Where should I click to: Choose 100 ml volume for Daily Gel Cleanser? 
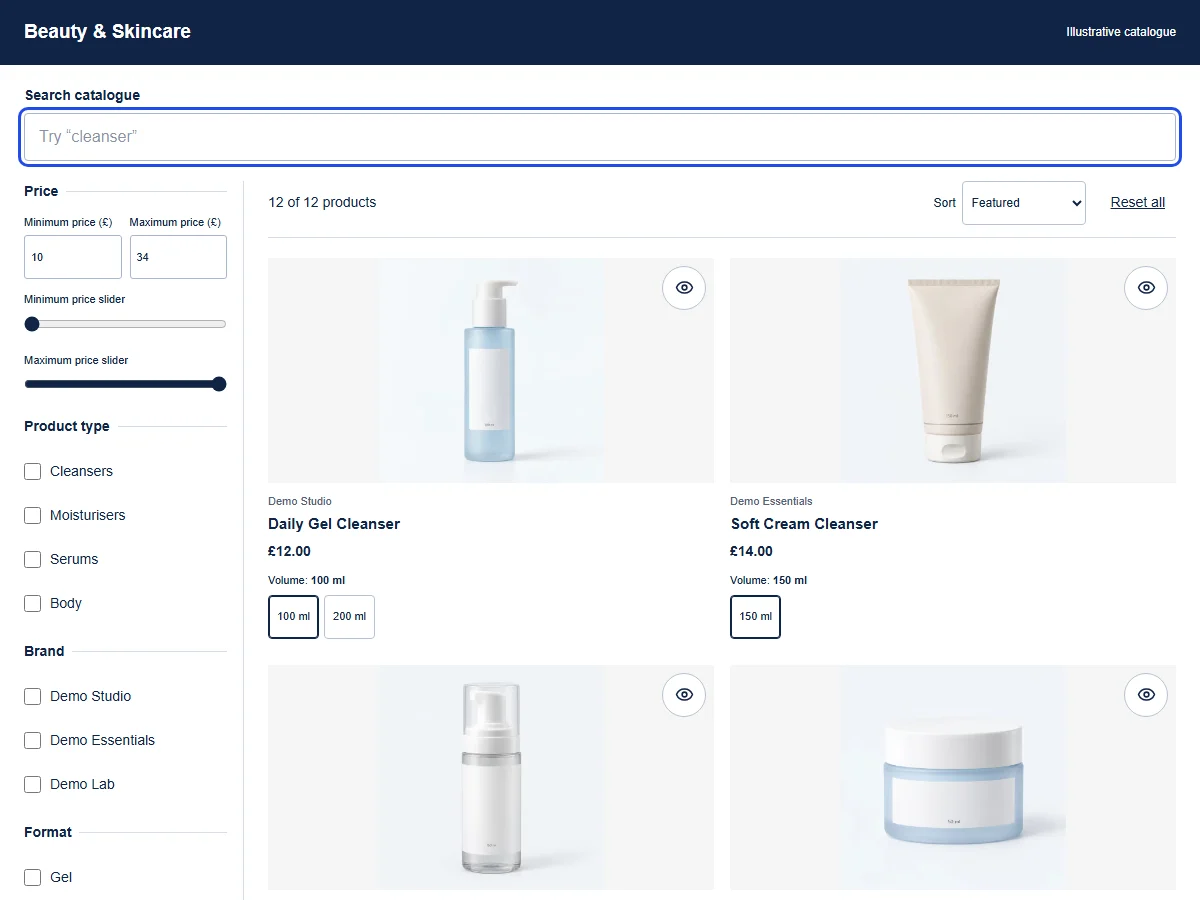point(293,617)
